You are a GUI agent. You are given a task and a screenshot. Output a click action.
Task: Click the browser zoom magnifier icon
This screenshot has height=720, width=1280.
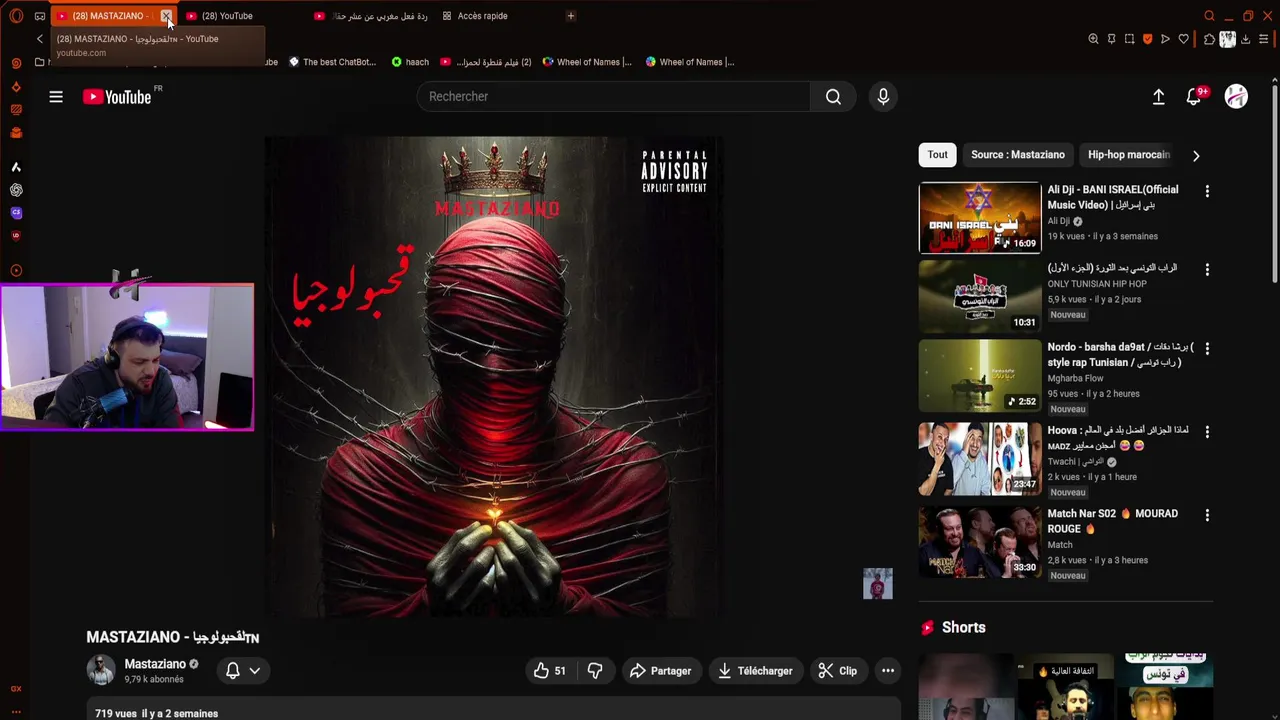(1093, 39)
